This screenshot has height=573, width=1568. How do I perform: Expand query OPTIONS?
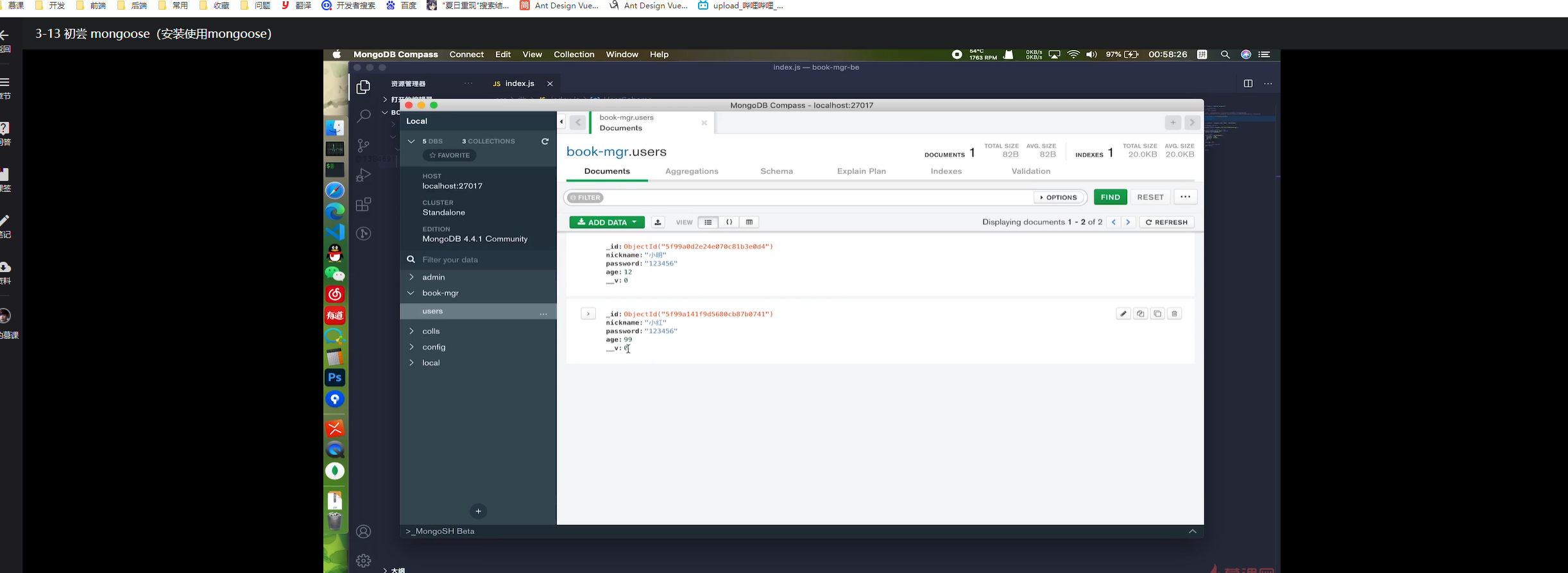(x=1059, y=198)
